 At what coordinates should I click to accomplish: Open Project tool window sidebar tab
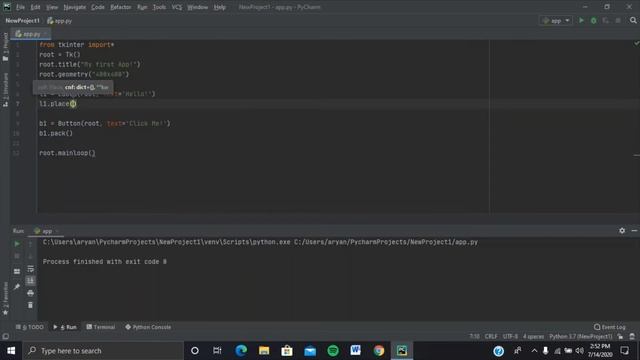[5, 47]
